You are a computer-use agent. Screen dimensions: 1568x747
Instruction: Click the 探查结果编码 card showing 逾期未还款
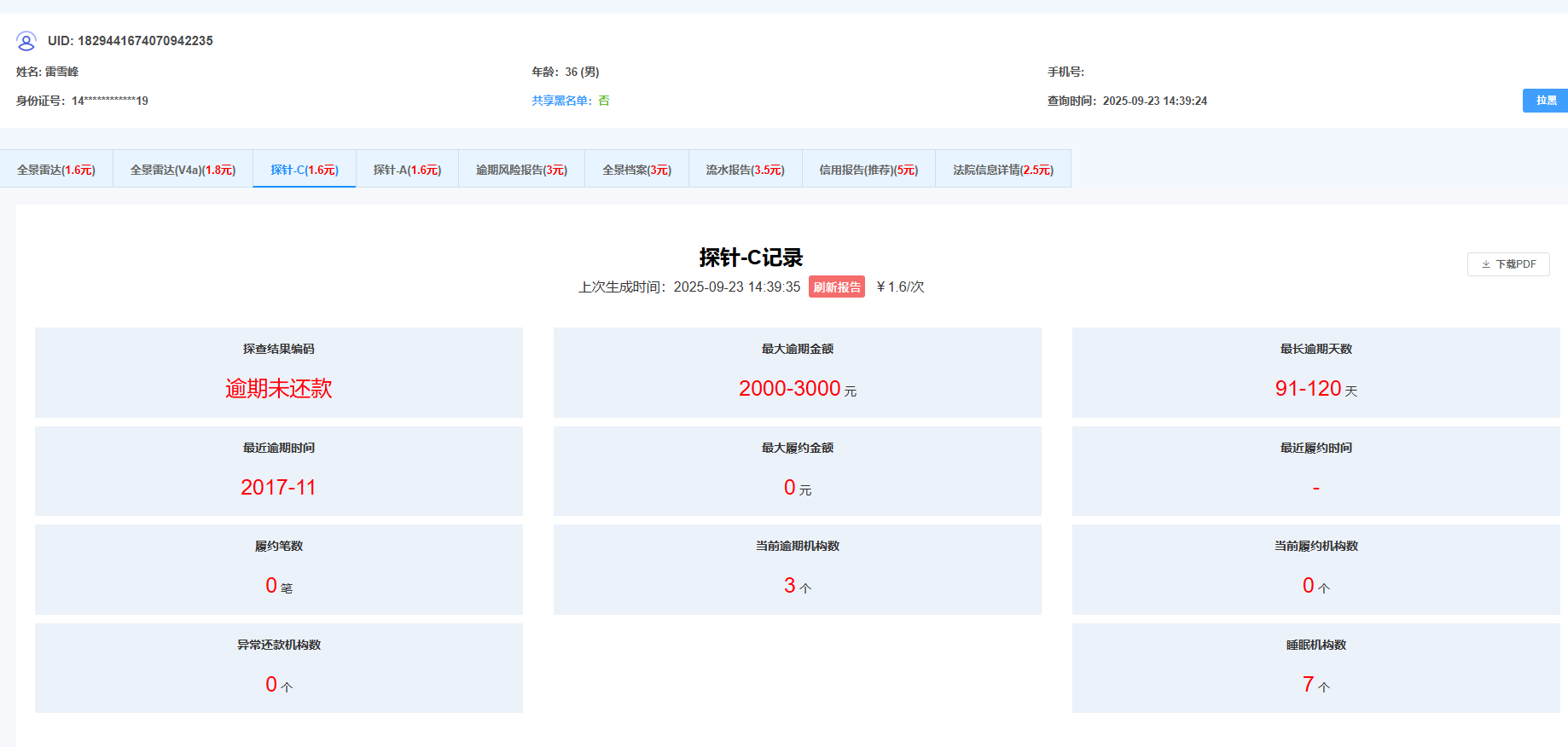(279, 373)
